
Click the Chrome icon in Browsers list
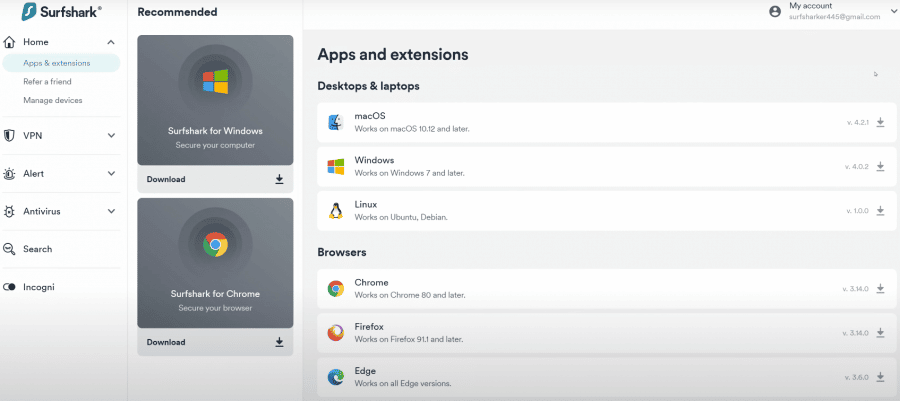click(336, 289)
